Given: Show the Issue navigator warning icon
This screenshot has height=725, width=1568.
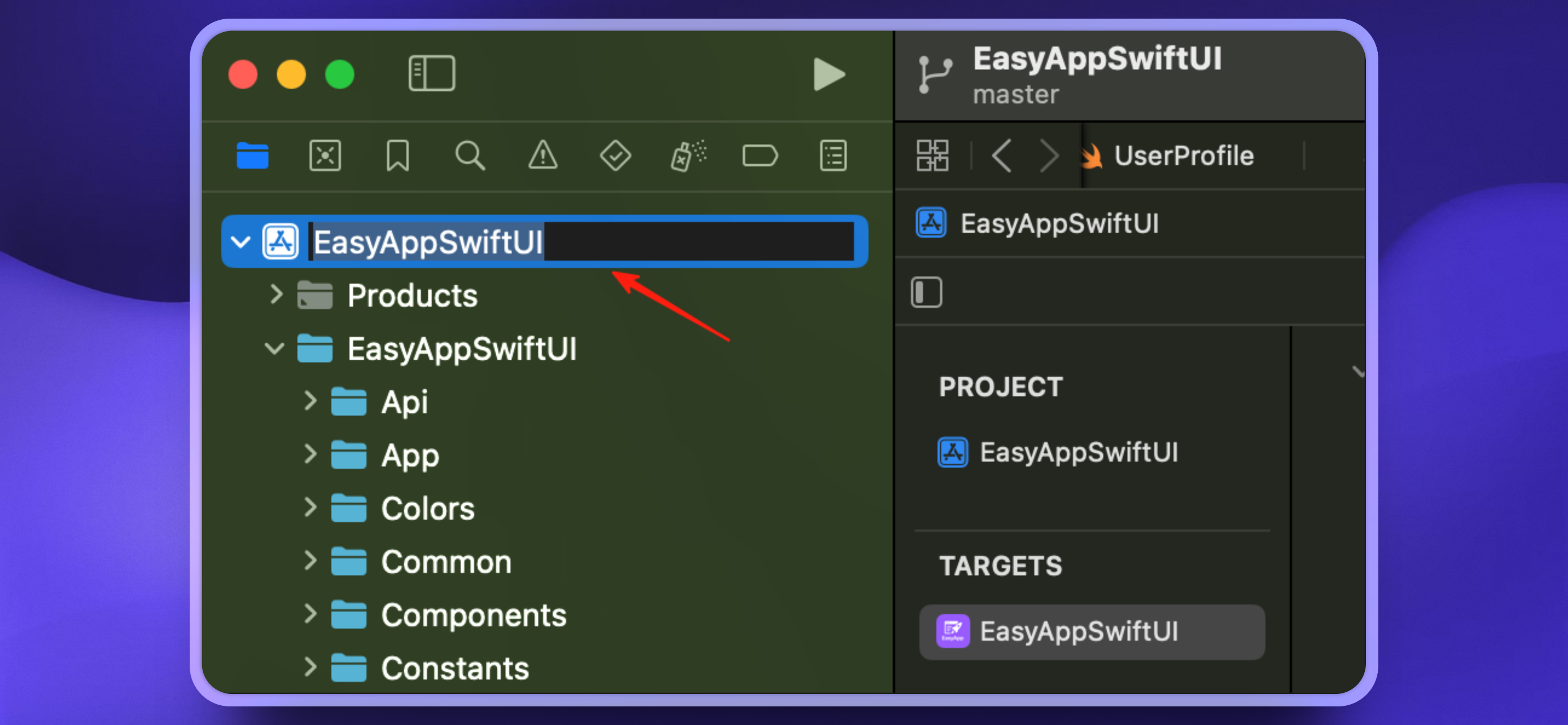Looking at the screenshot, I should [542, 156].
